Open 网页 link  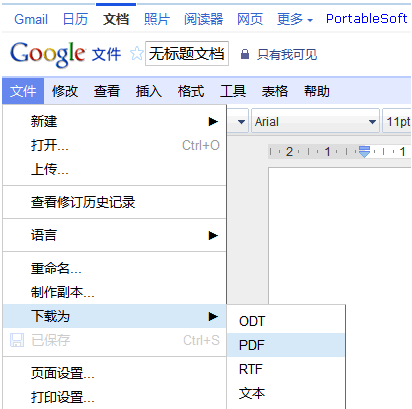(250, 19)
